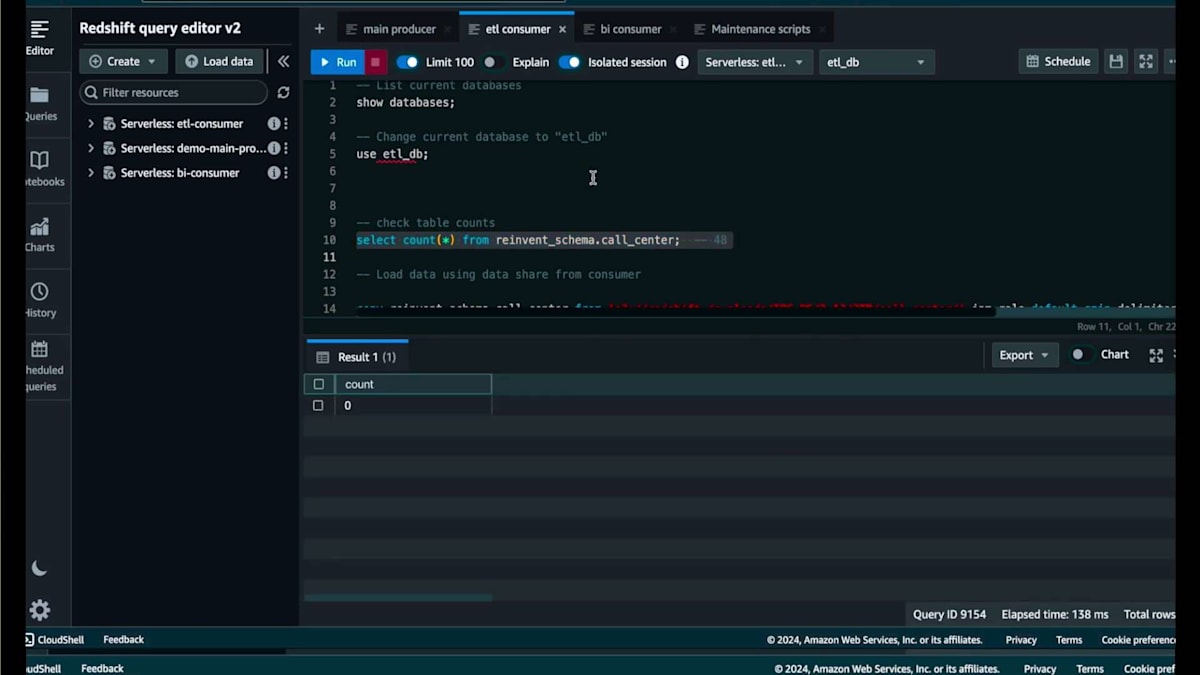Select the Result 1 tab
The image size is (1200, 675).
click(357, 357)
